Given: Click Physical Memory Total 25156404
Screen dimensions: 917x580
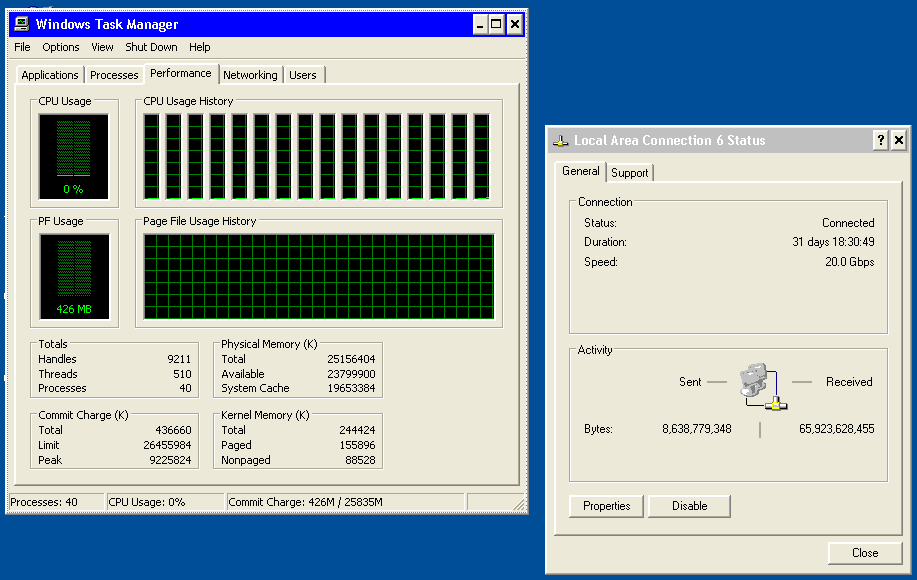Looking at the screenshot, I should tap(351, 359).
